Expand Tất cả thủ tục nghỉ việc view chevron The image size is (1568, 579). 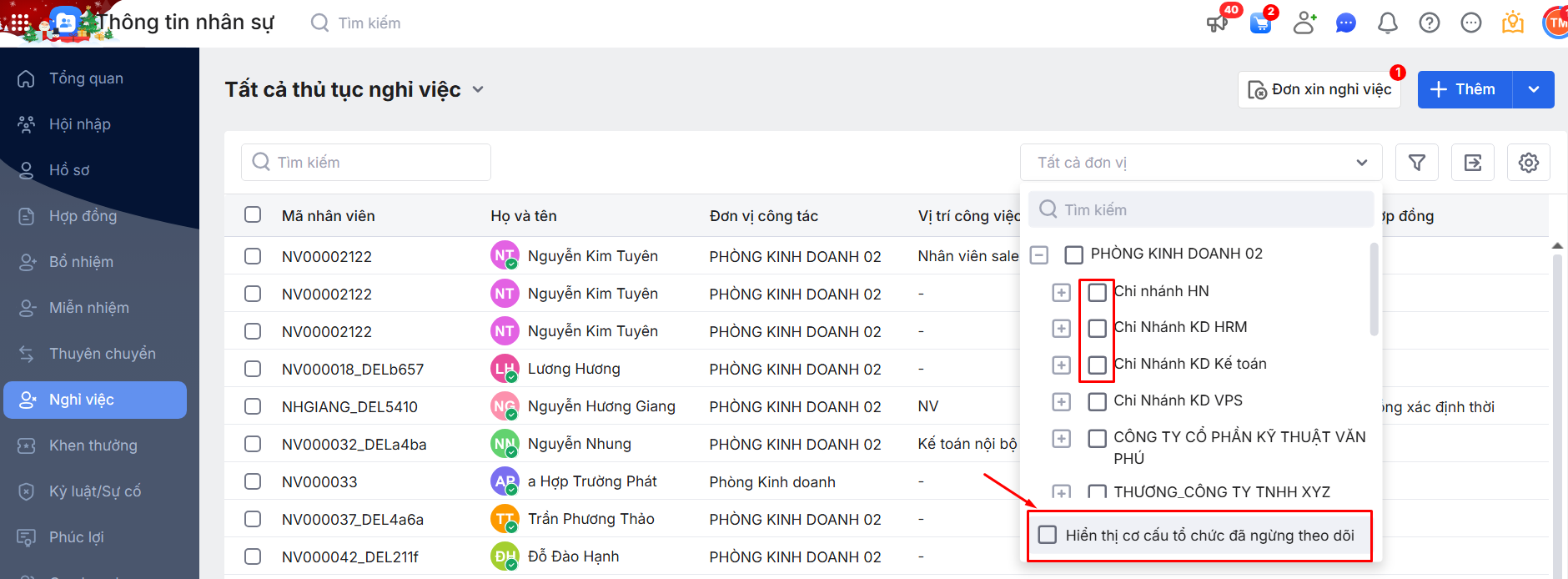click(478, 89)
